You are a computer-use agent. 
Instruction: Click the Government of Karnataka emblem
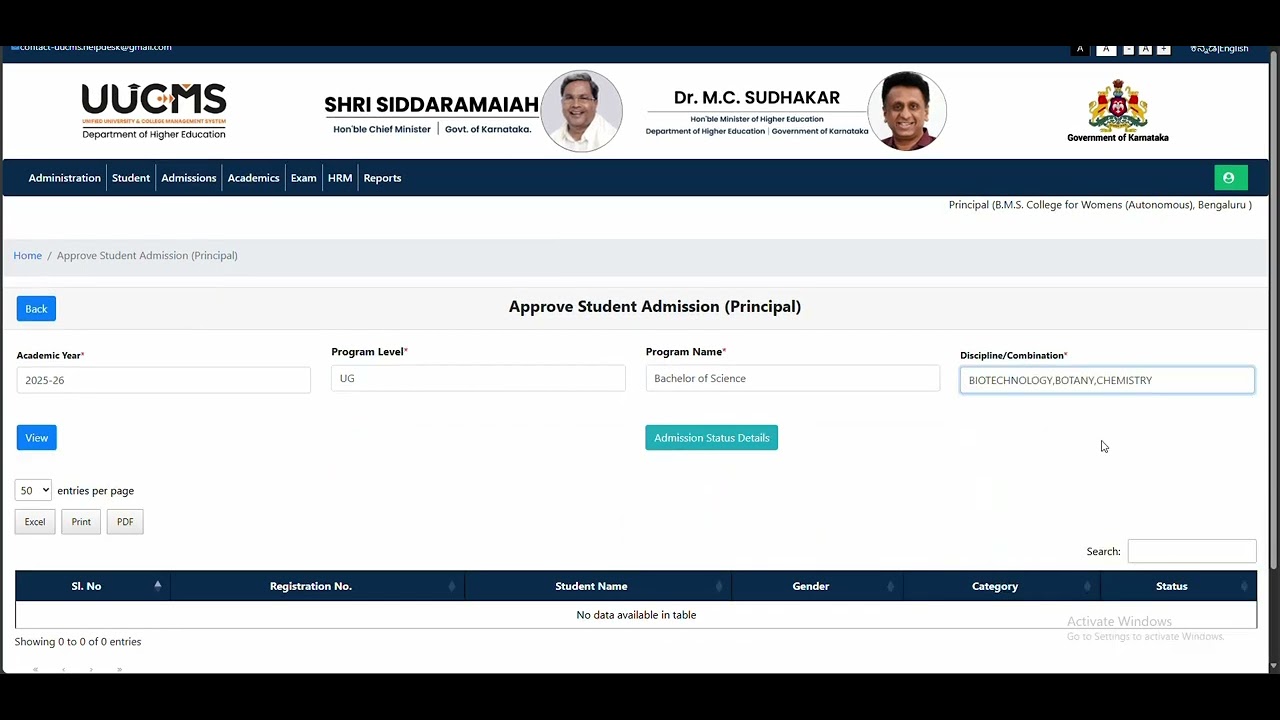click(x=1117, y=111)
